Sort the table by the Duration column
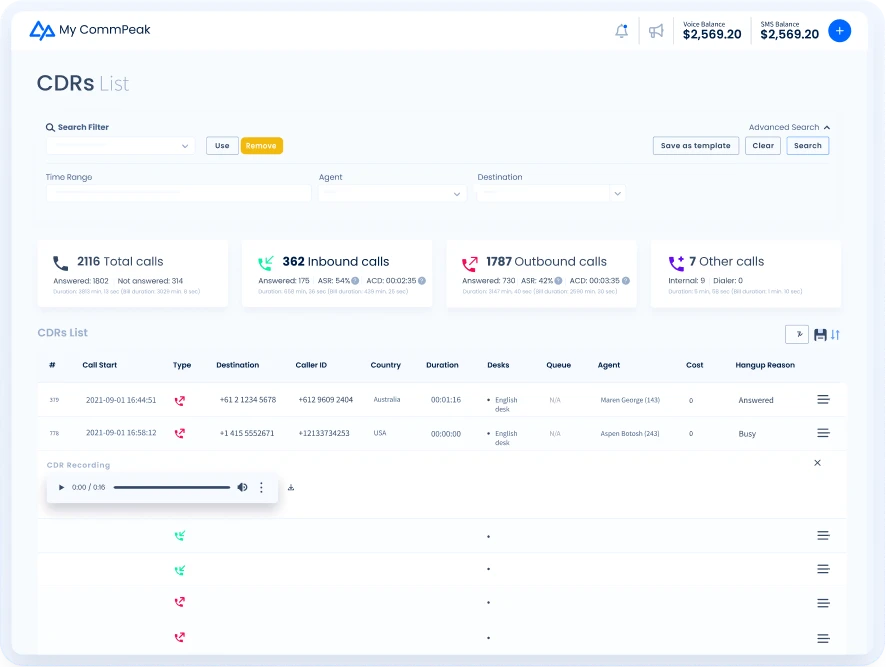This screenshot has width=886, height=667. (442, 365)
